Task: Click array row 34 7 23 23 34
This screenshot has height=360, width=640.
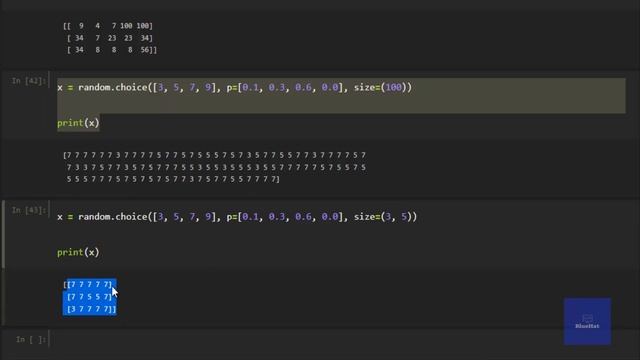Action: (x=110, y=38)
